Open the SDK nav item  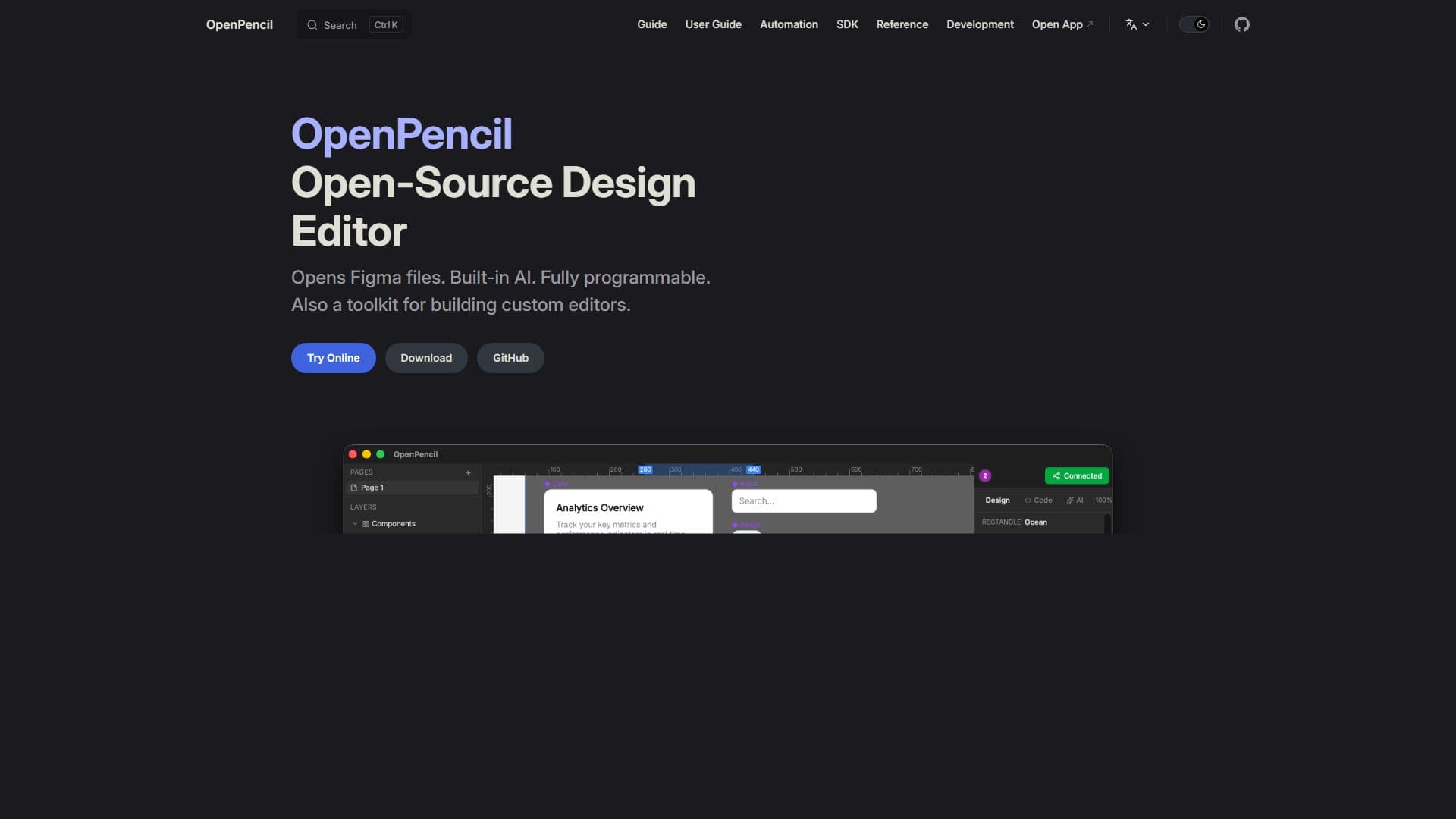pos(847,24)
